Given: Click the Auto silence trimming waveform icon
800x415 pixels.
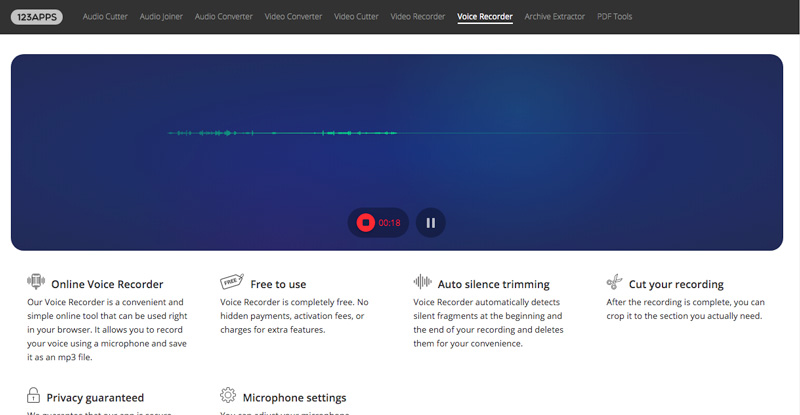Looking at the screenshot, I should [422, 283].
